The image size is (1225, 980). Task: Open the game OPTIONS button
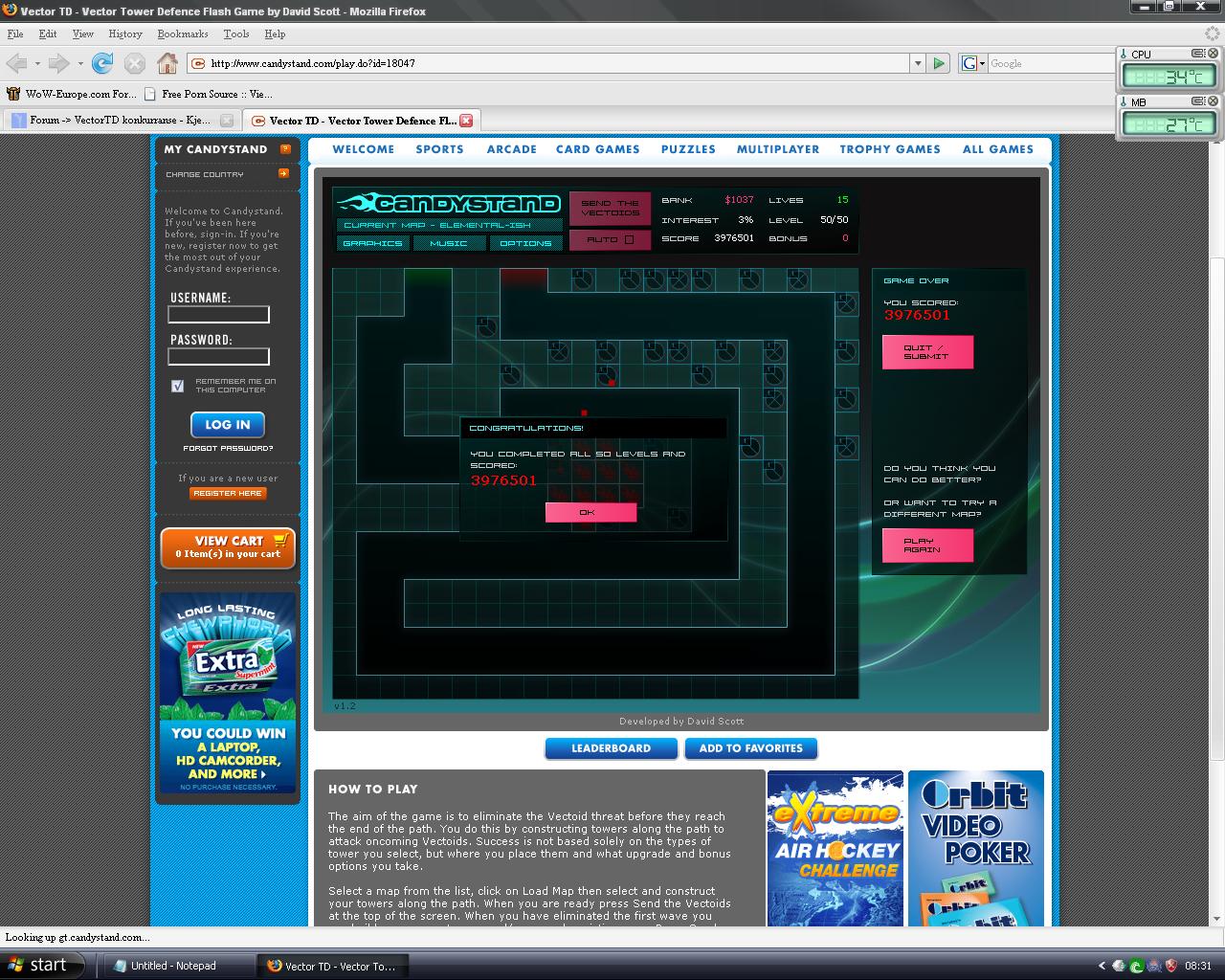coord(525,243)
